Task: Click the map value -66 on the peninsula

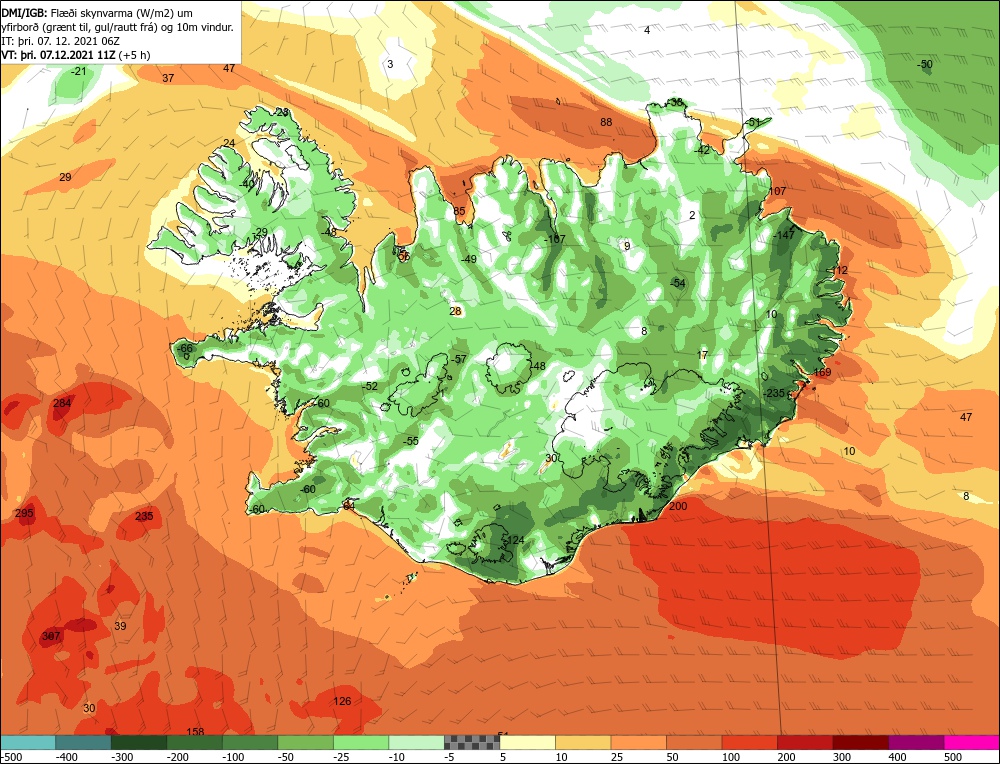Action: tap(185, 348)
